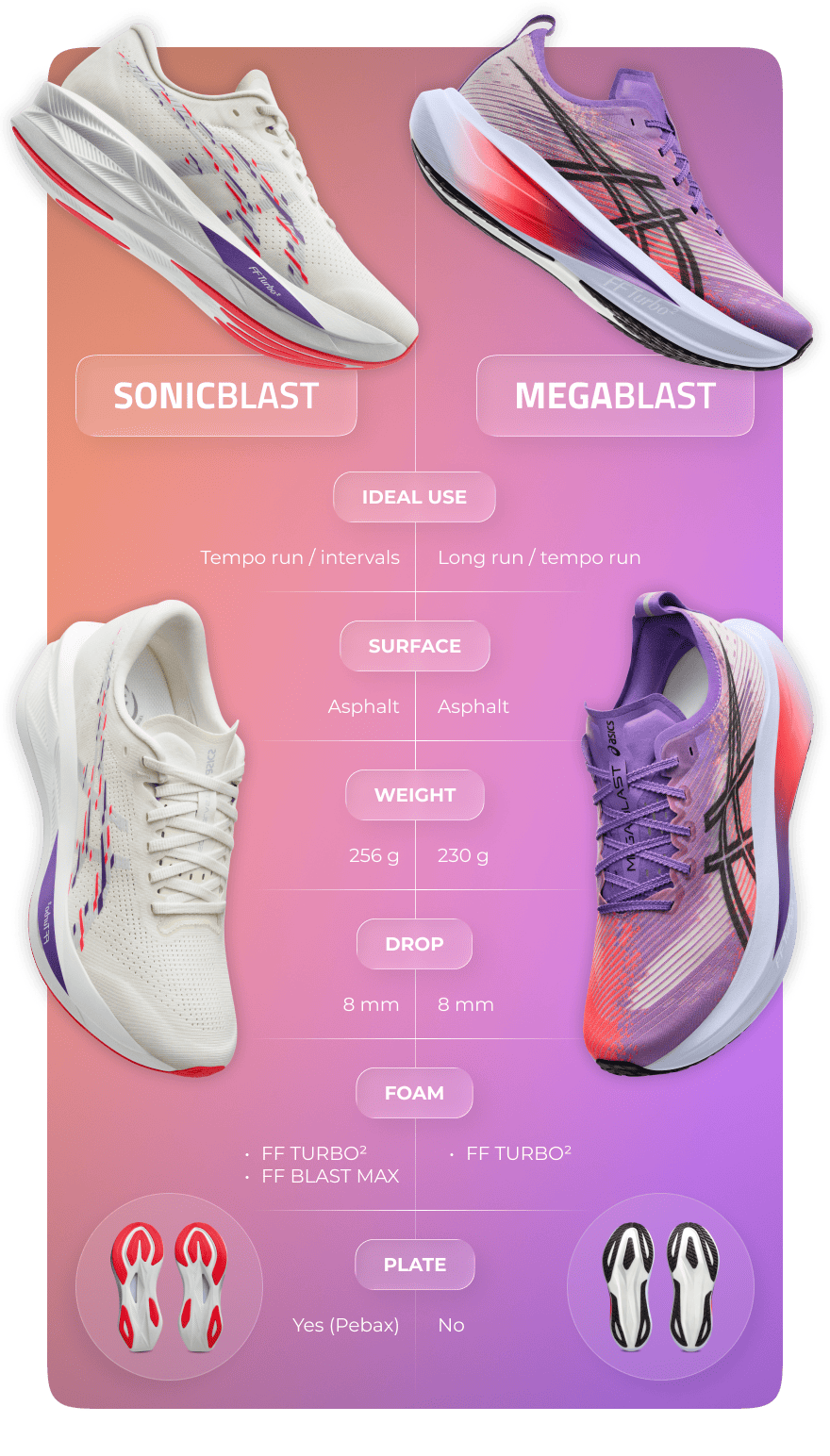This screenshot has height=1456, width=830.
Task: Select the PLATE label pill
Action: pyautogui.click(x=415, y=1265)
